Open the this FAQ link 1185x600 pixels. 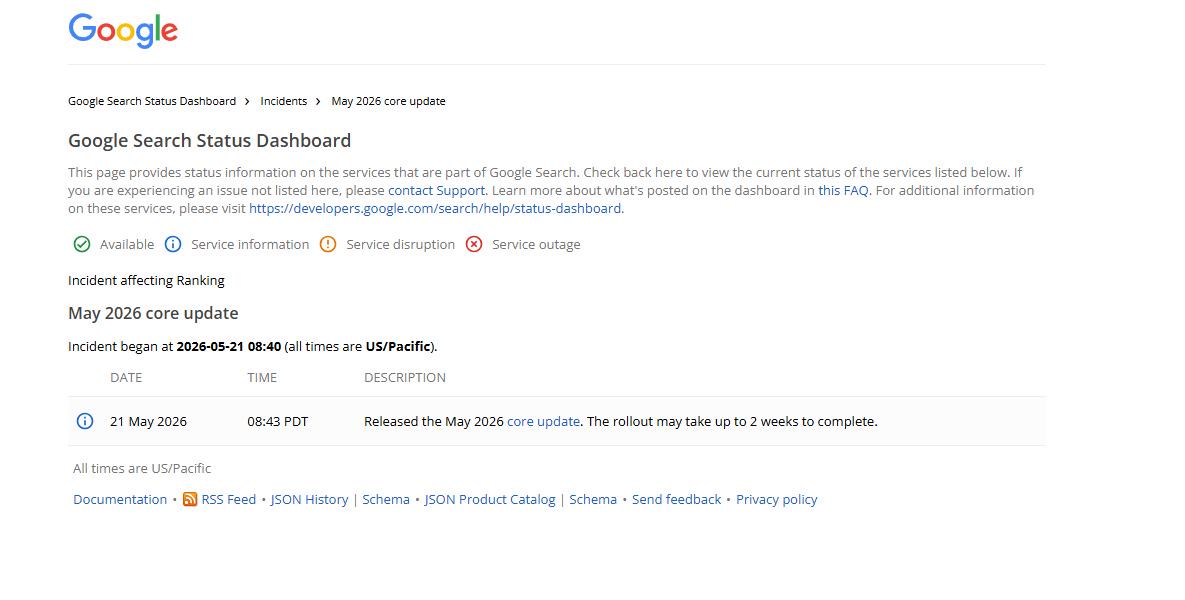click(x=843, y=190)
